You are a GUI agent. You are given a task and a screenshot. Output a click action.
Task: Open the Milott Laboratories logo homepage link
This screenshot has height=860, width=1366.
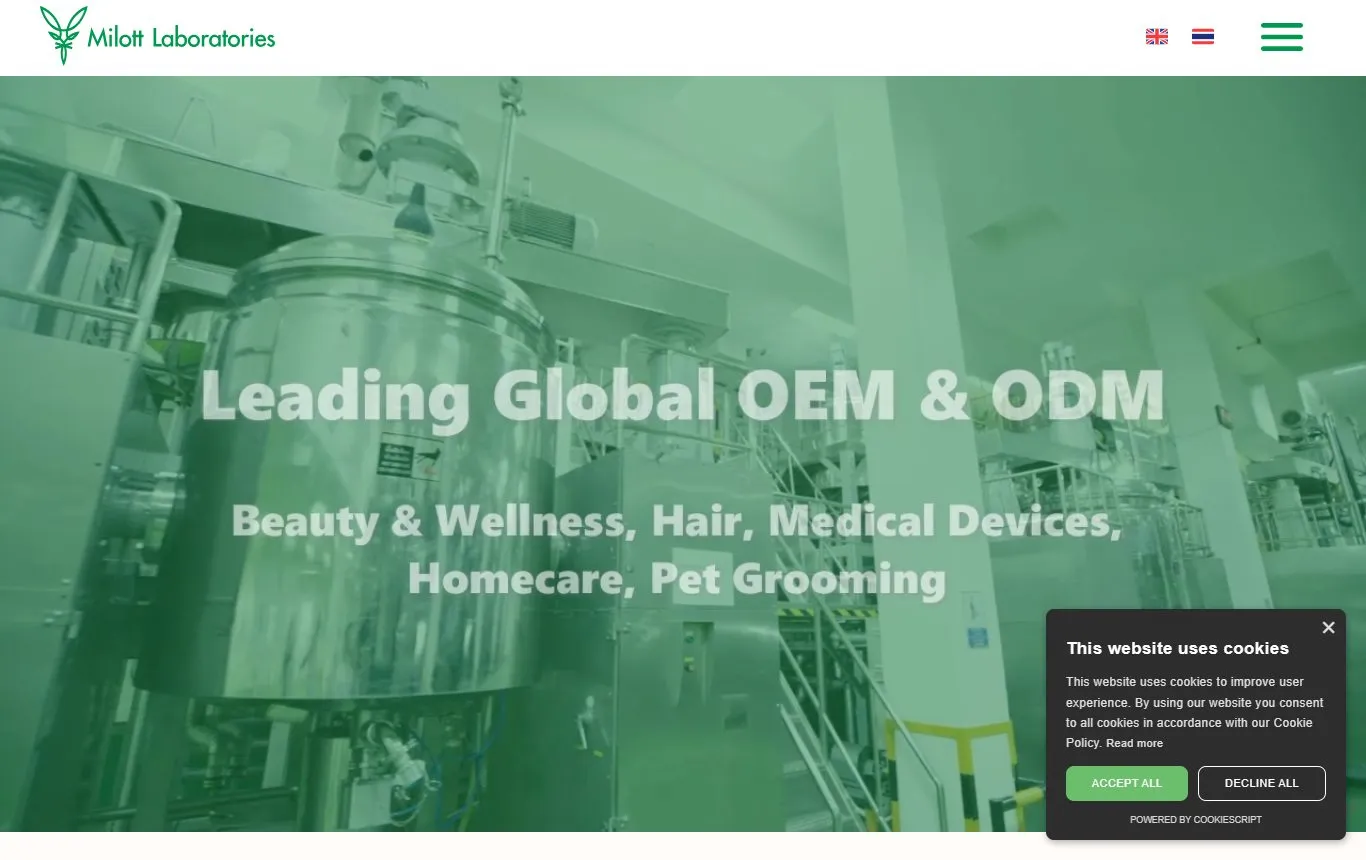point(157,36)
